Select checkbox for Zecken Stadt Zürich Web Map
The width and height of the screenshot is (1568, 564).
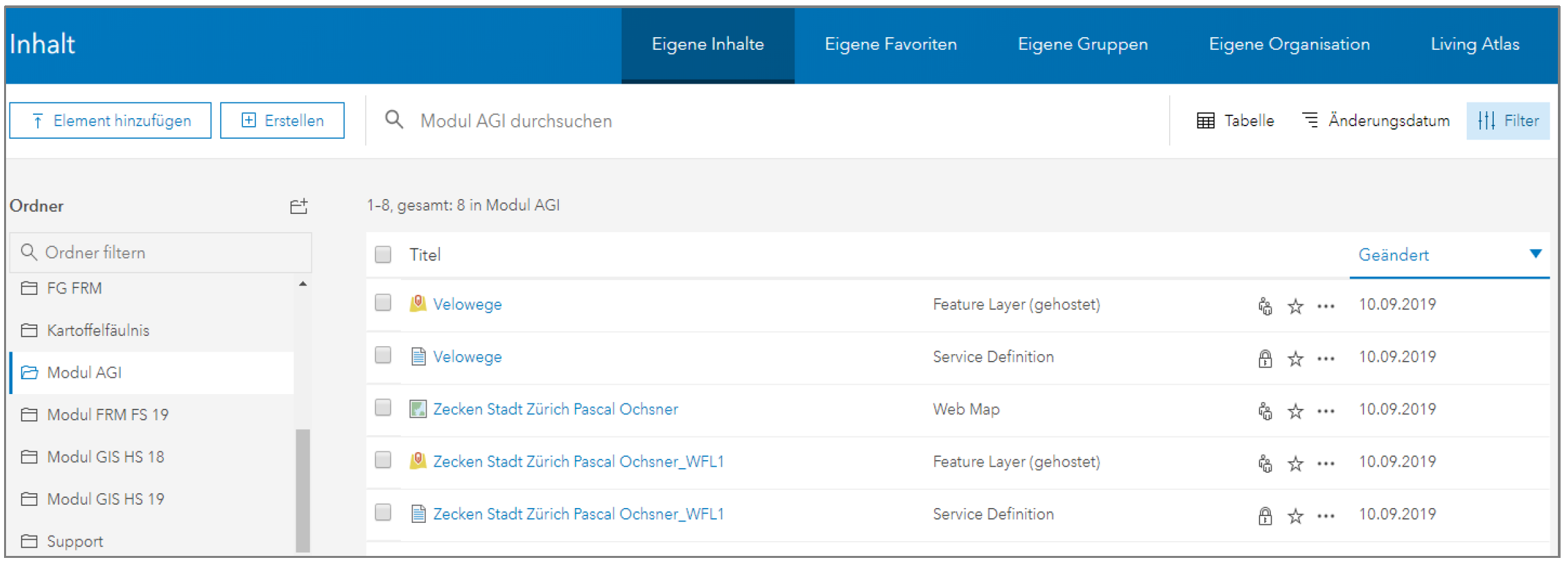383,407
